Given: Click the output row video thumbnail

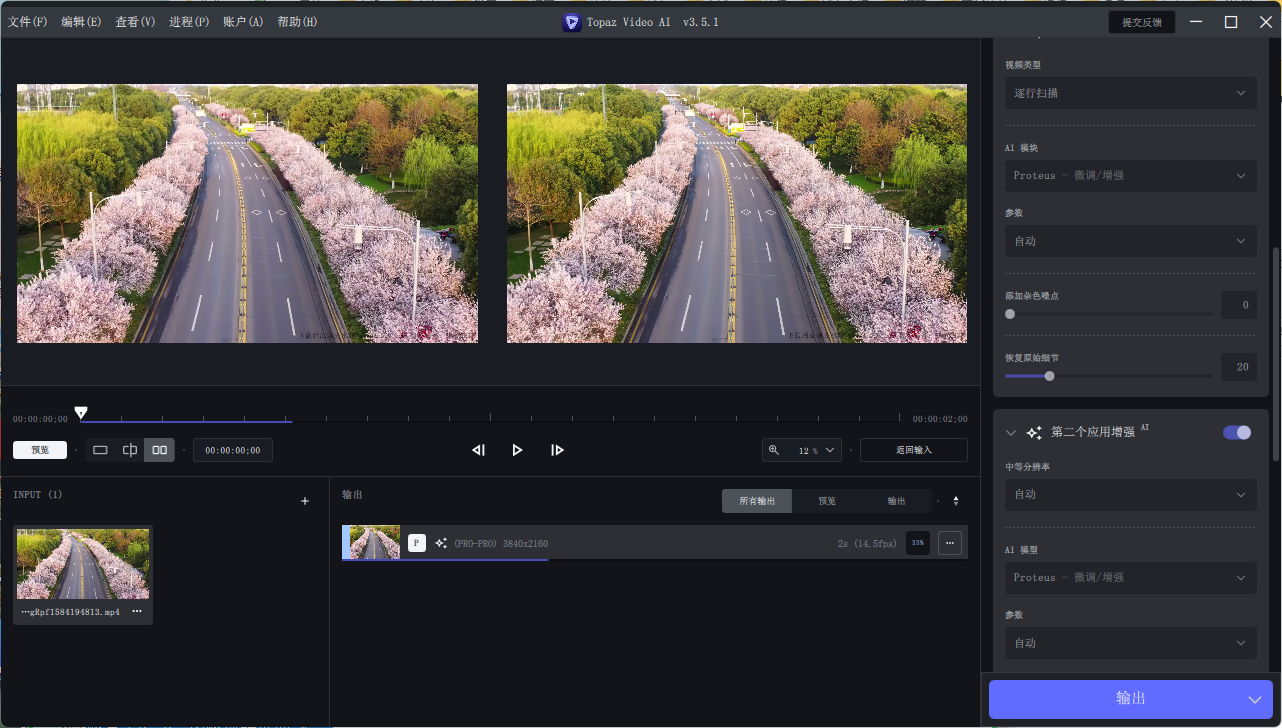Looking at the screenshot, I should [x=374, y=542].
